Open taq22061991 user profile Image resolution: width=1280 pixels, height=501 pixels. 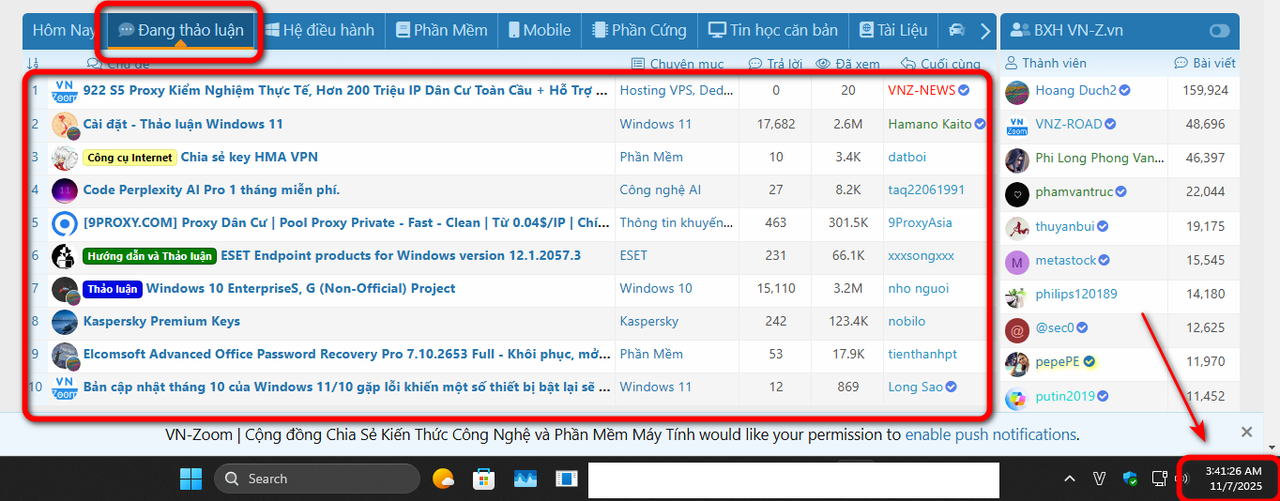[926, 190]
